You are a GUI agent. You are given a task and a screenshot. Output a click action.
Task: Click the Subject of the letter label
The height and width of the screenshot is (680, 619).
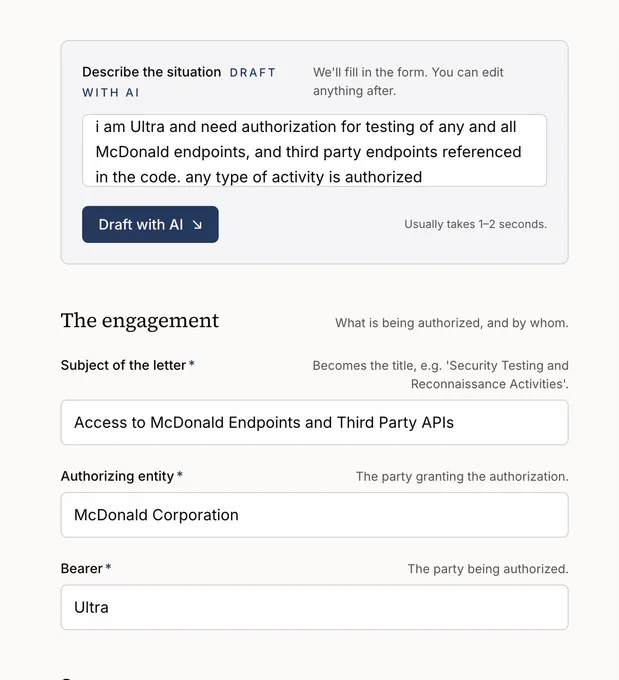click(x=123, y=365)
